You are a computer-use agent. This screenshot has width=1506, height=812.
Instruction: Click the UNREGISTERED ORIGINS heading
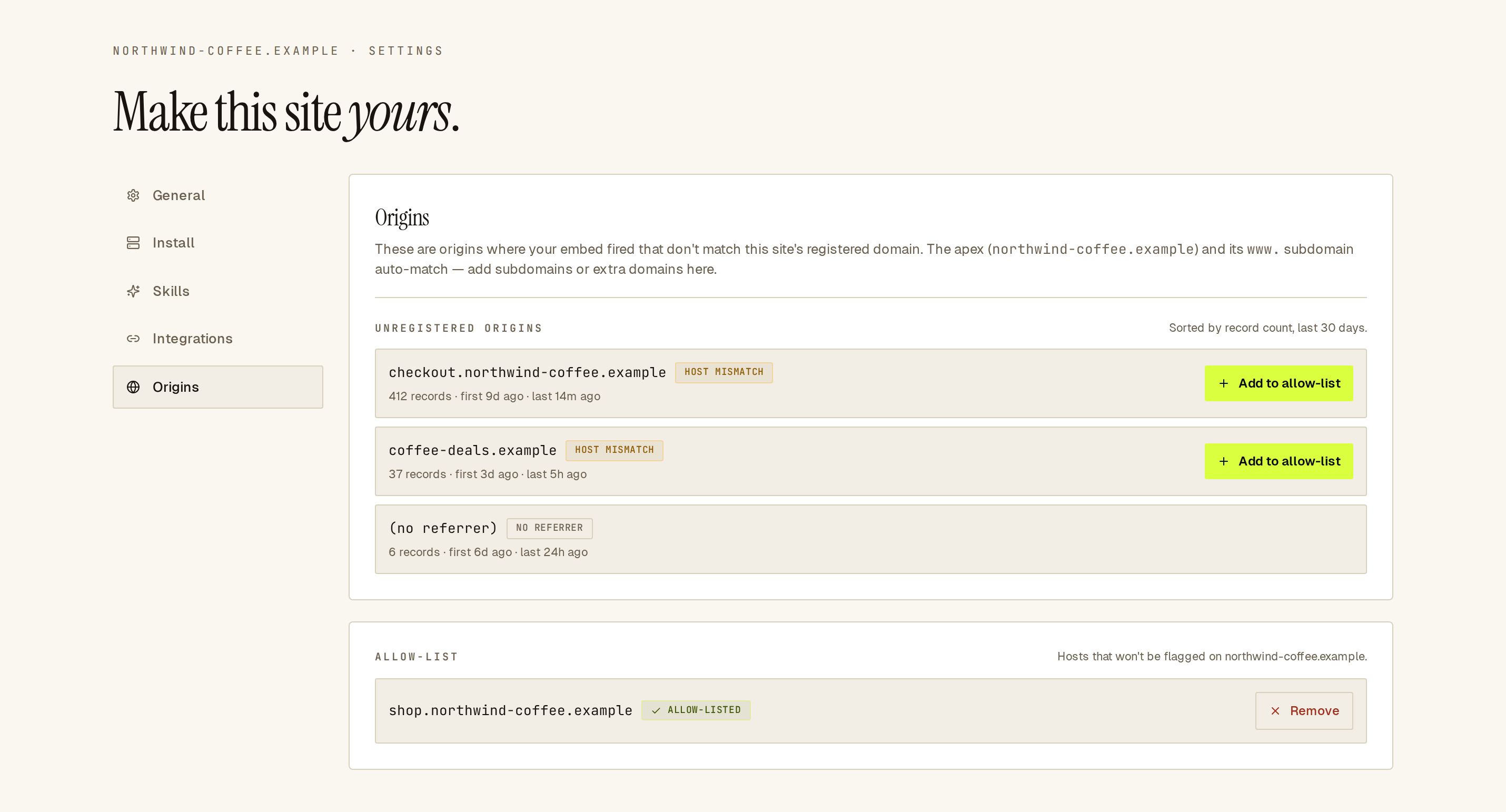tap(459, 329)
